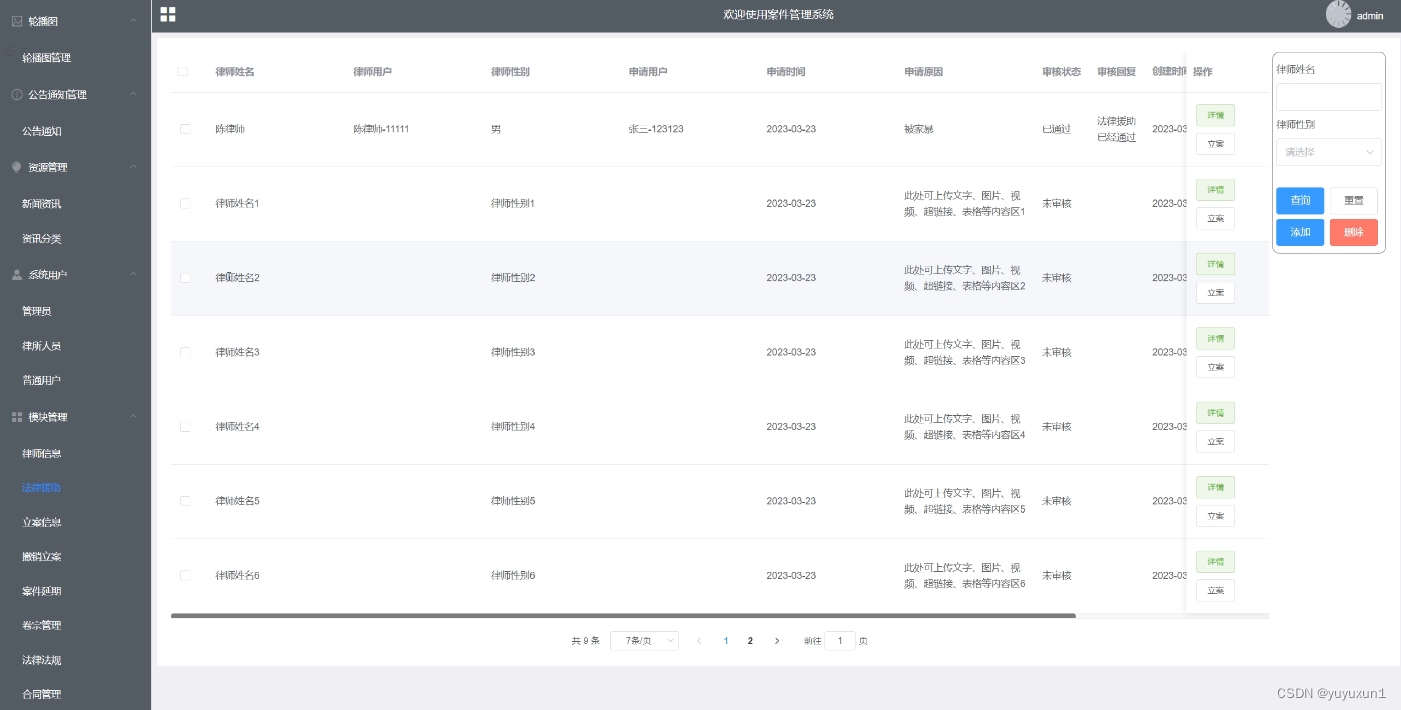Click 立案 button in 律师姓名2 row

(x=1215, y=293)
